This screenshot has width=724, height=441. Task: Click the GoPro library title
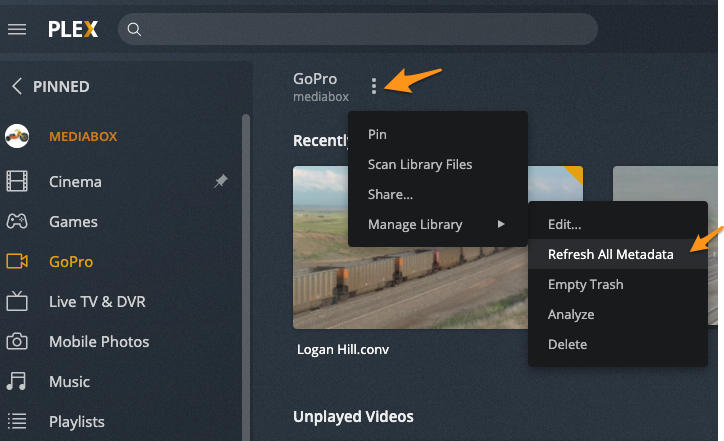coord(315,79)
